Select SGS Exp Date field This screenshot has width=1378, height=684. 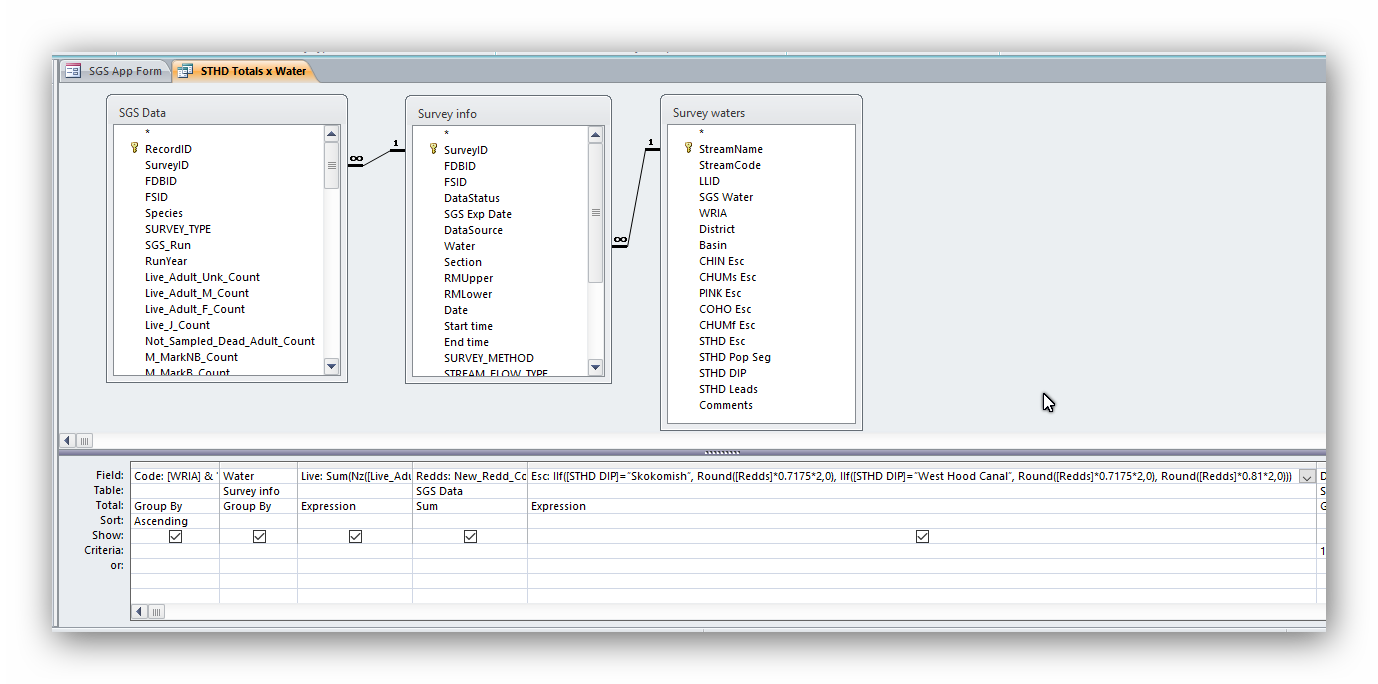478,214
